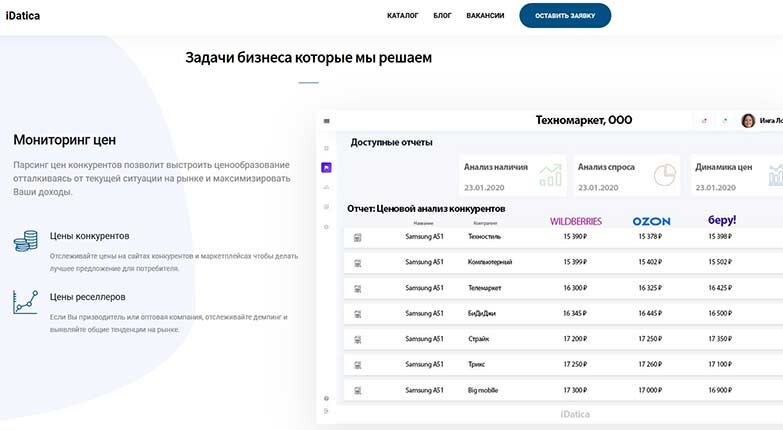Click the product icon in Страйк row

coord(358,340)
